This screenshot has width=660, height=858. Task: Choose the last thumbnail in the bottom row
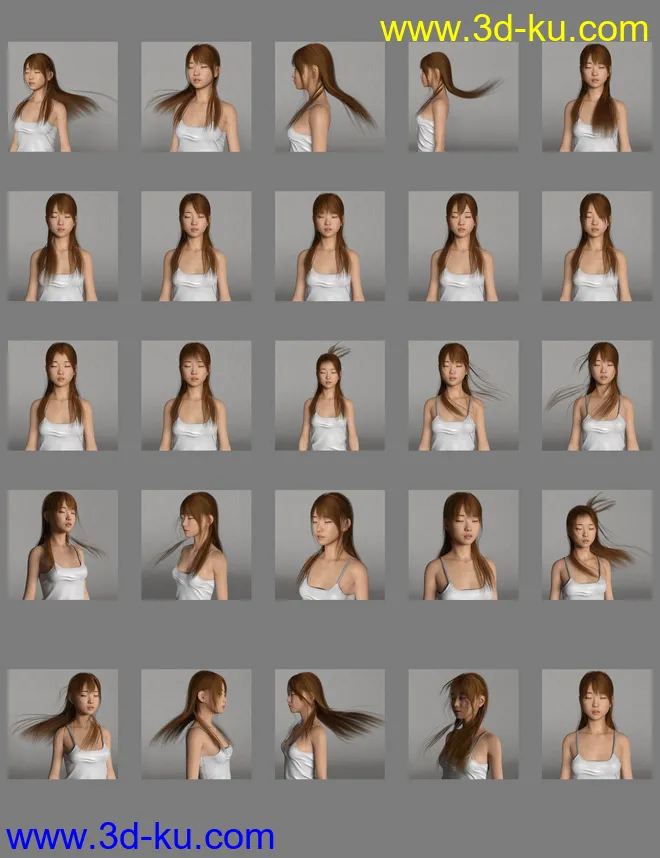(597, 725)
